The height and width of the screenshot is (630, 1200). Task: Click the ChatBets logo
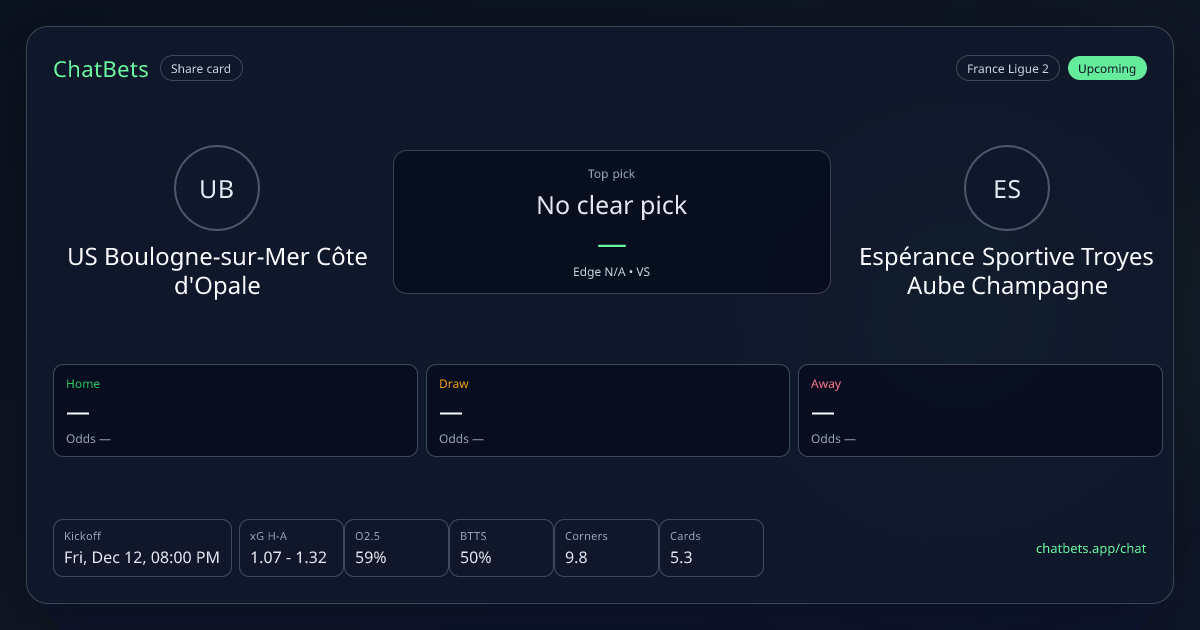pos(101,69)
